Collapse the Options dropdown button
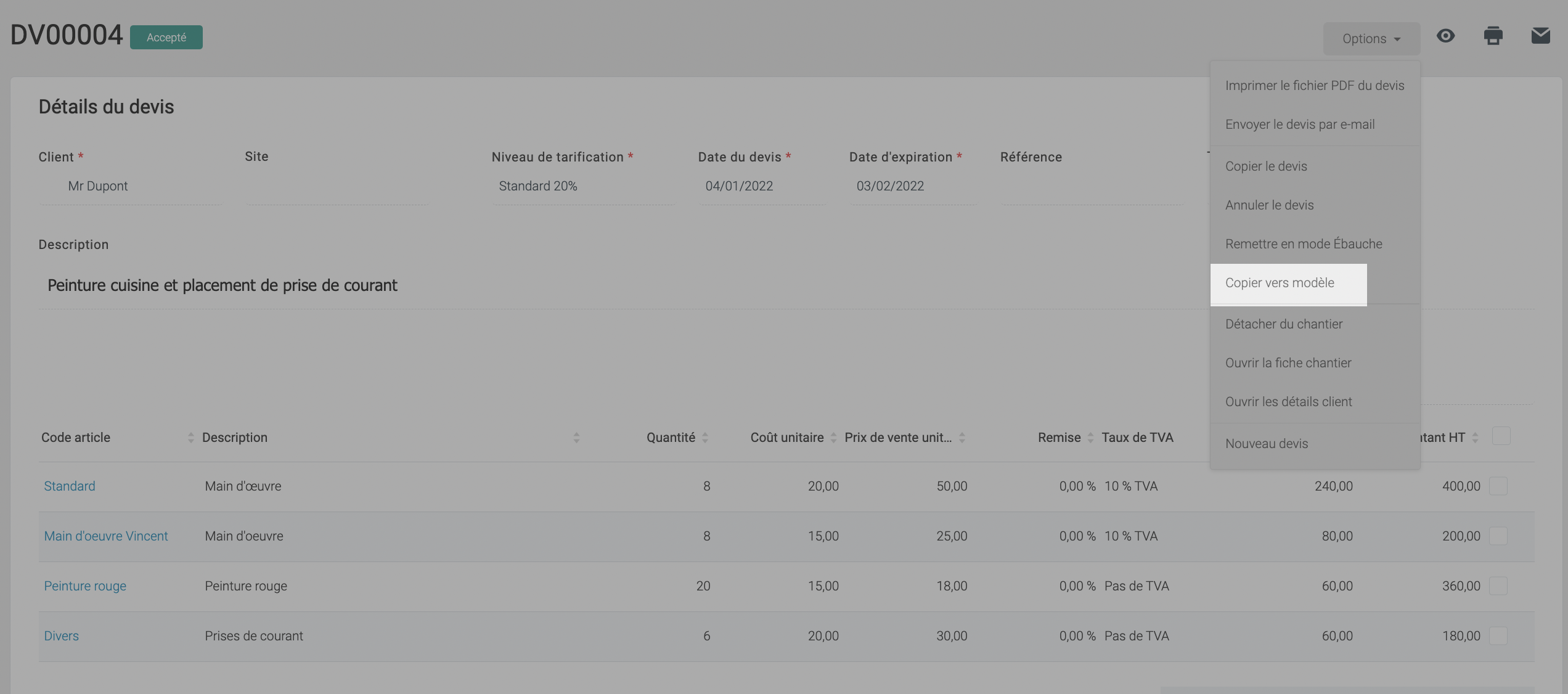 coord(1371,39)
